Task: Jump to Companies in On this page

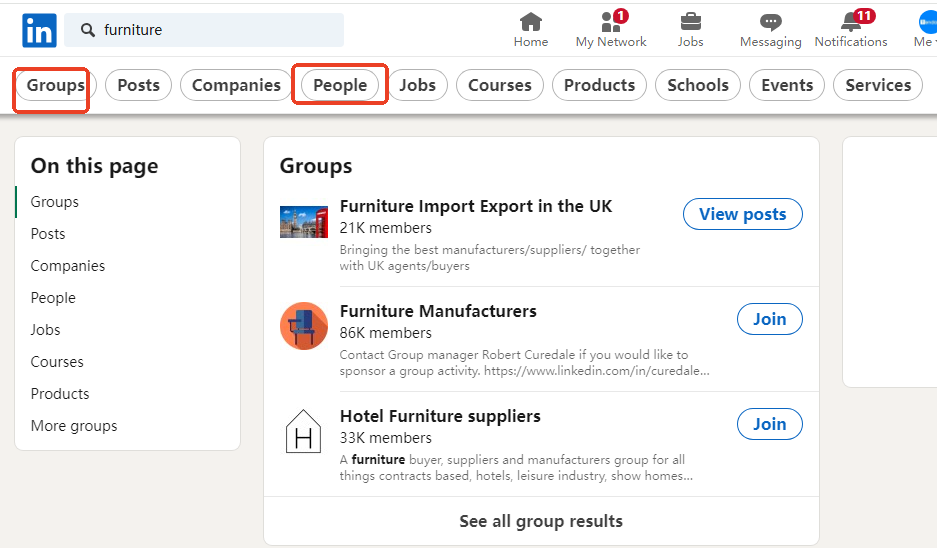Action: tap(68, 266)
